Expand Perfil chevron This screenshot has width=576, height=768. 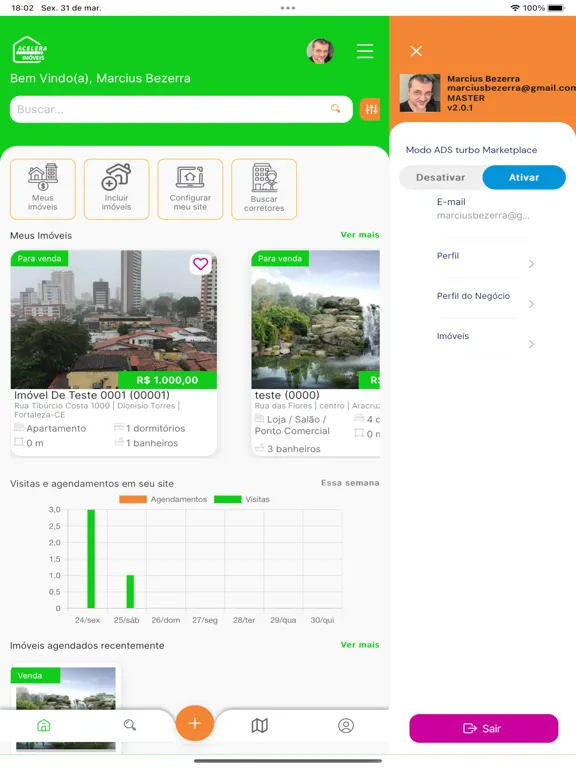click(x=531, y=264)
